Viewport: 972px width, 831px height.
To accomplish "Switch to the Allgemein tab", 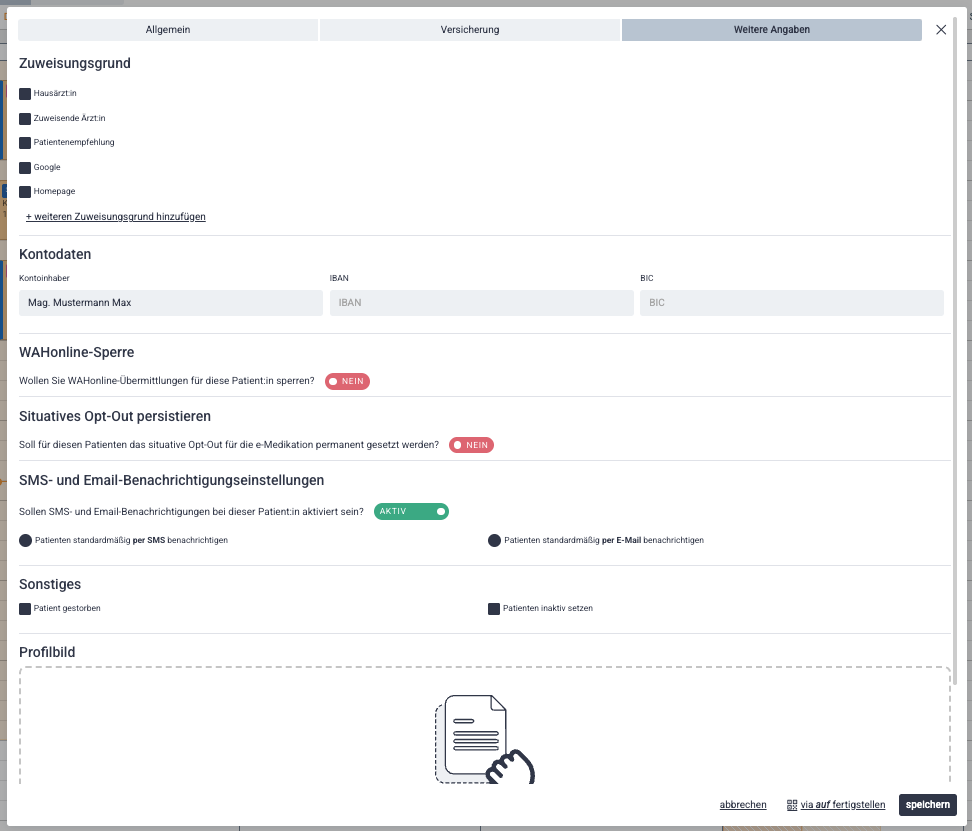I will pos(168,30).
